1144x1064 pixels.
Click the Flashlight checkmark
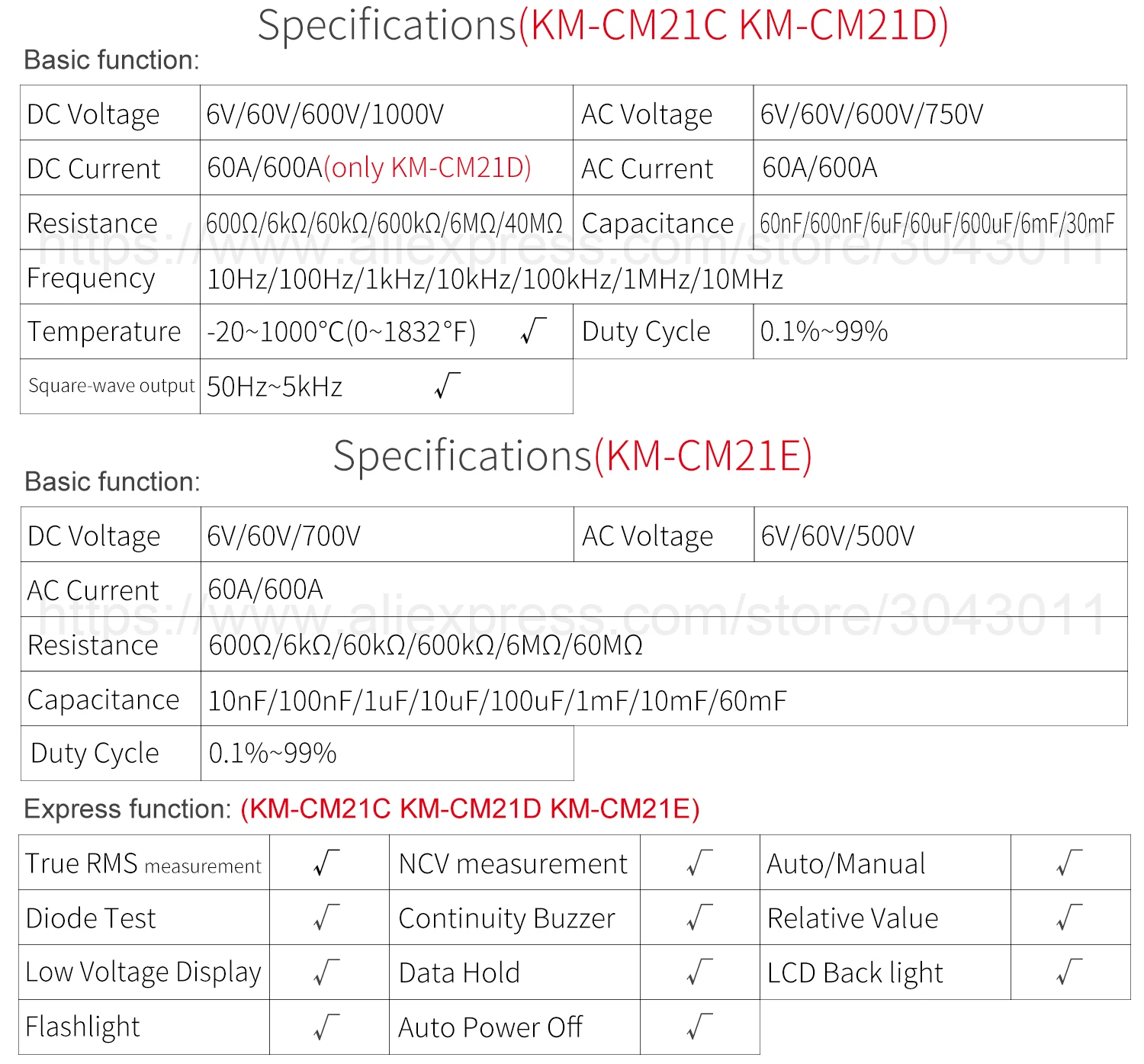(x=326, y=1027)
